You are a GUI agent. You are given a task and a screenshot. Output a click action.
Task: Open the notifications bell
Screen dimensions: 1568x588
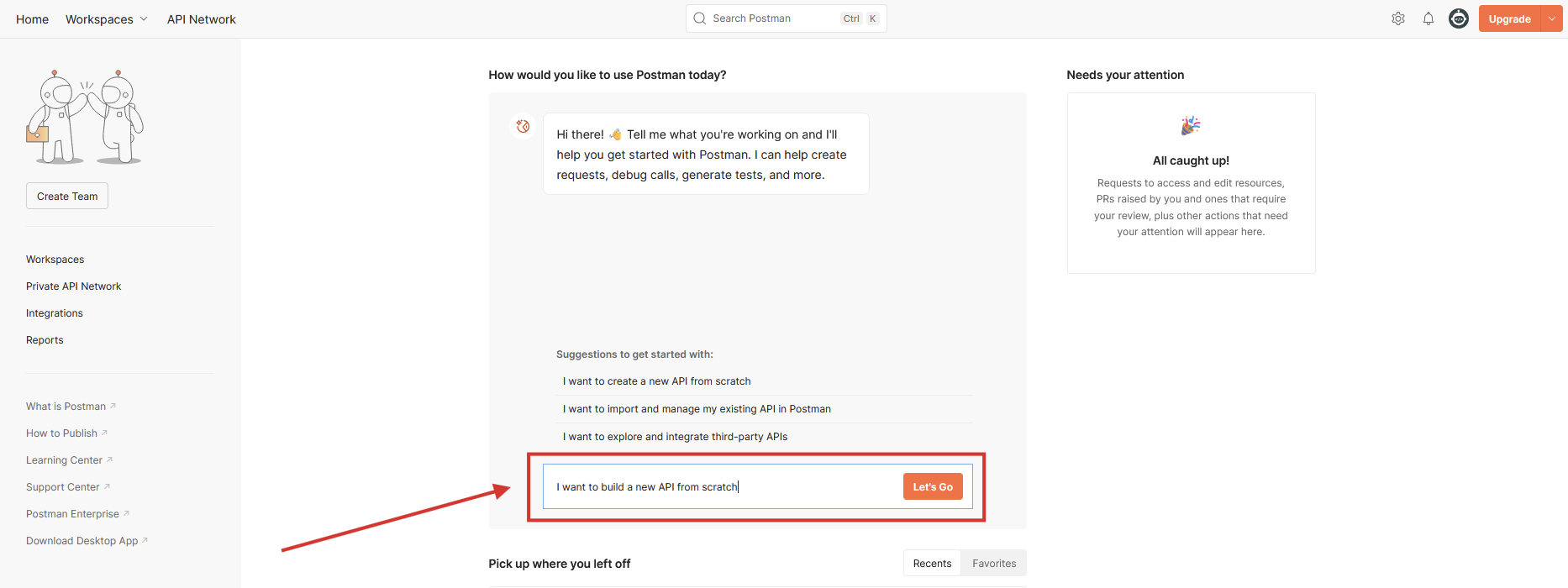click(x=1428, y=18)
